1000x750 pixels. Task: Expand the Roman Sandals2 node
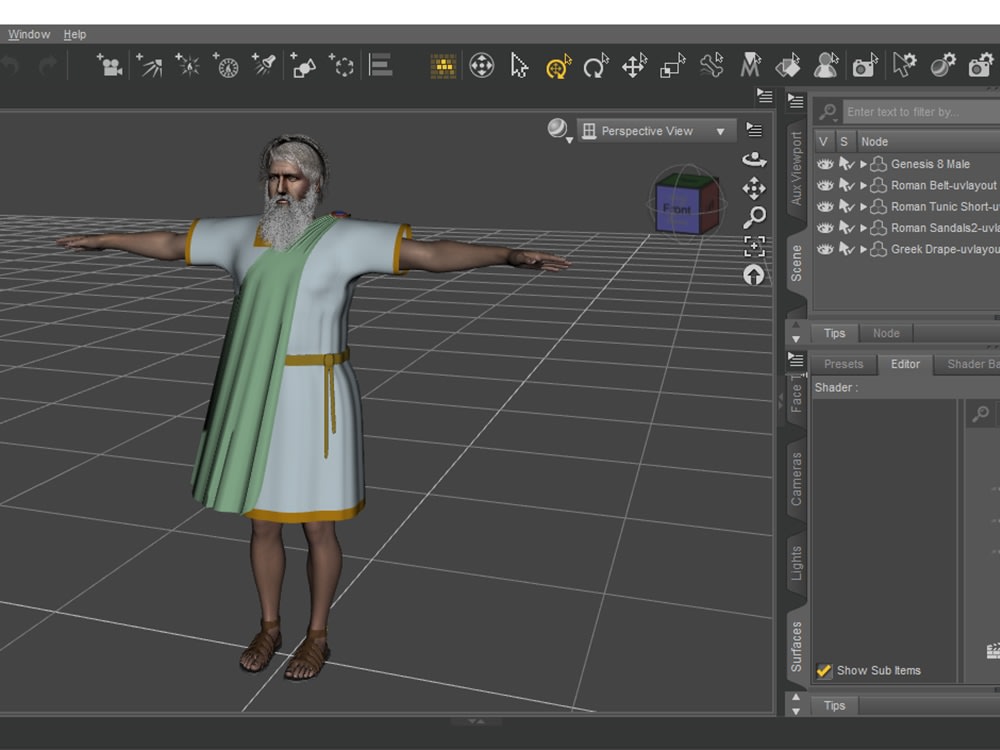point(863,228)
